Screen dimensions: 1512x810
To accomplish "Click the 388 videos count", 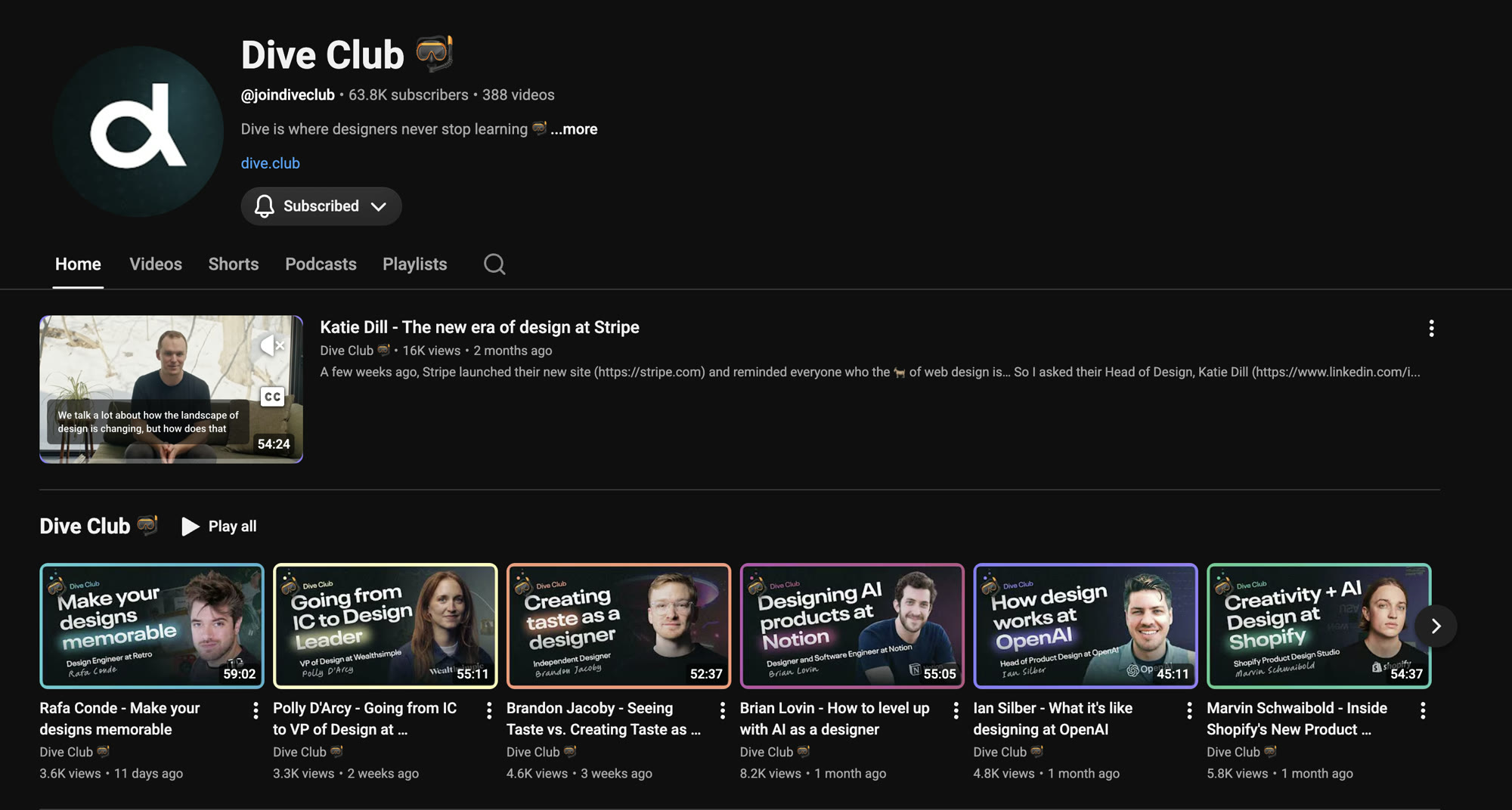I will click(519, 95).
